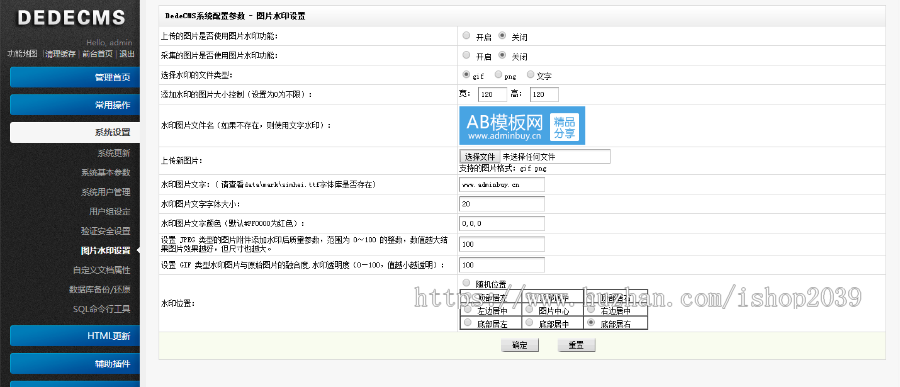Choose png watermark file type
Screen dimensions: 900x387
click(498, 74)
